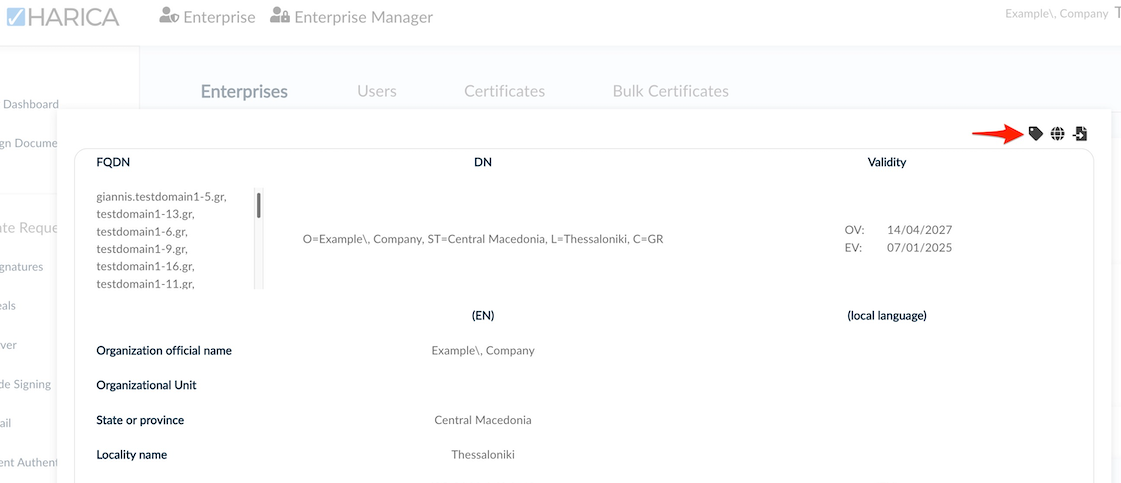Screen dimensions: 1121x483
Task: Click the document import icon
Action: pyautogui.click(x=1080, y=134)
